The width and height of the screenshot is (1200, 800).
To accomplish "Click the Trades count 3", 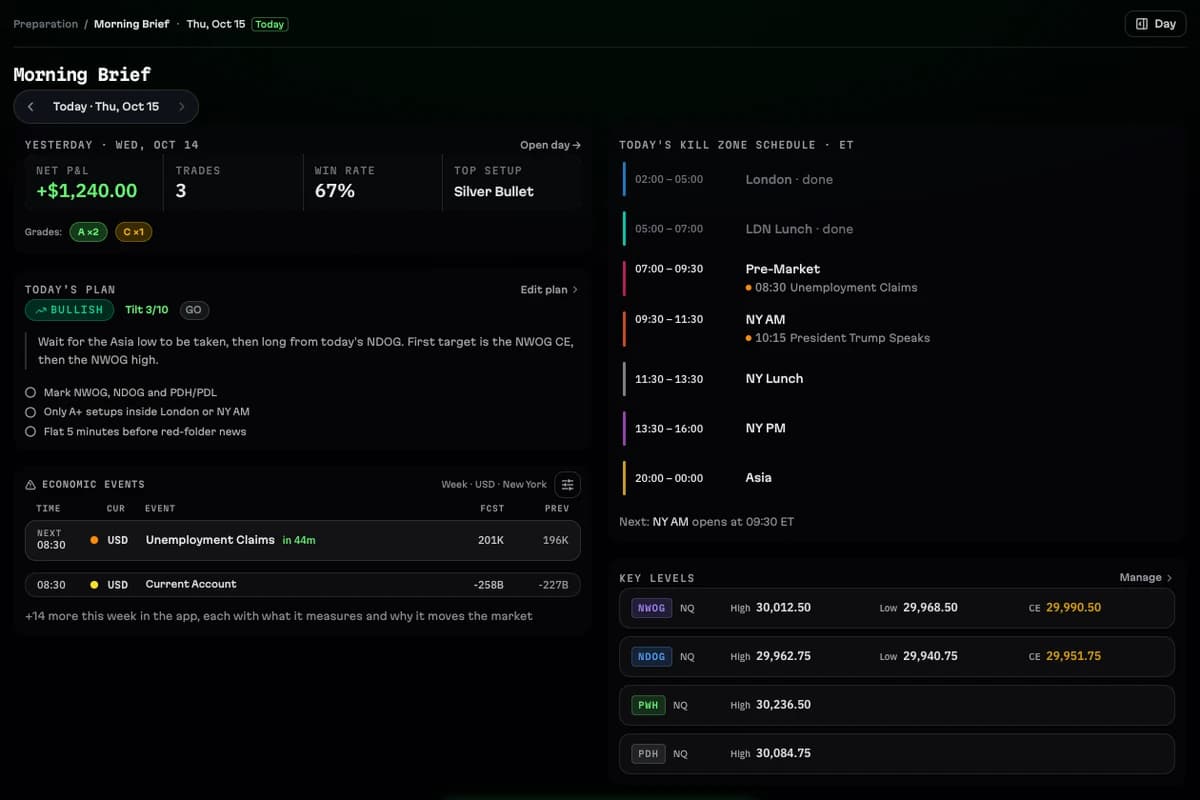I will (x=181, y=191).
